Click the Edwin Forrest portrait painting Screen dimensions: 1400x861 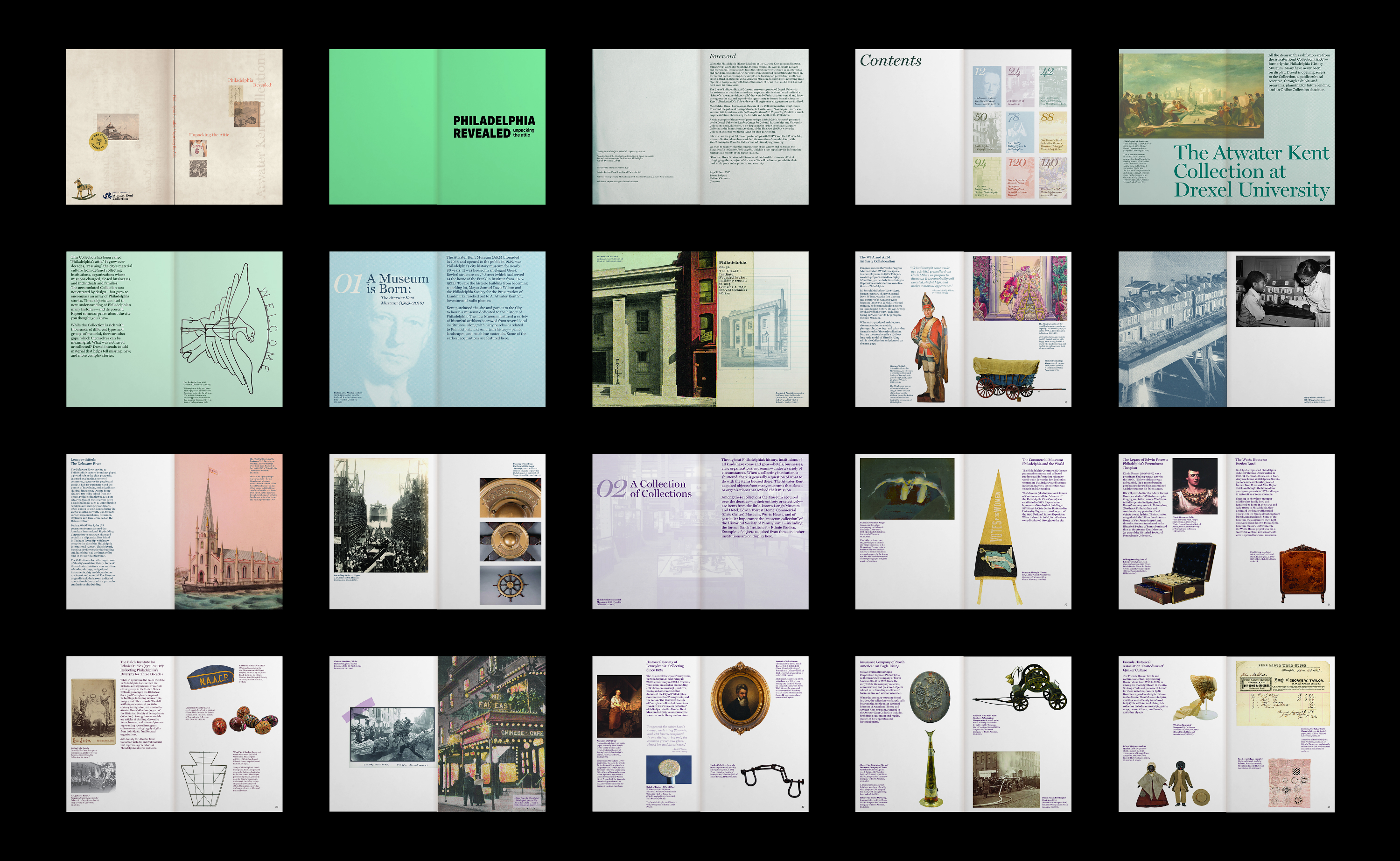click(1195, 487)
